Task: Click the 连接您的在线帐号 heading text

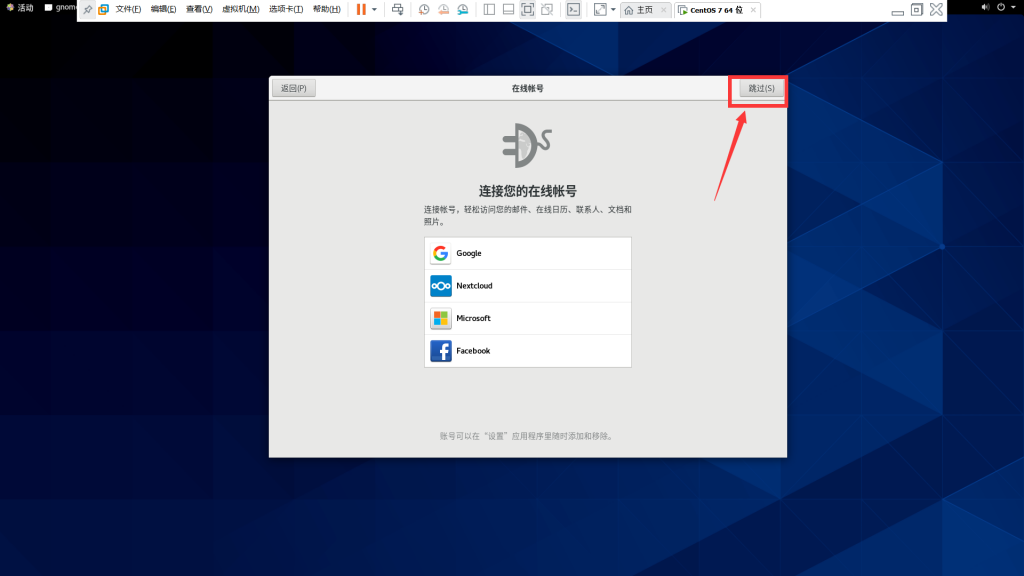Action: (528, 191)
